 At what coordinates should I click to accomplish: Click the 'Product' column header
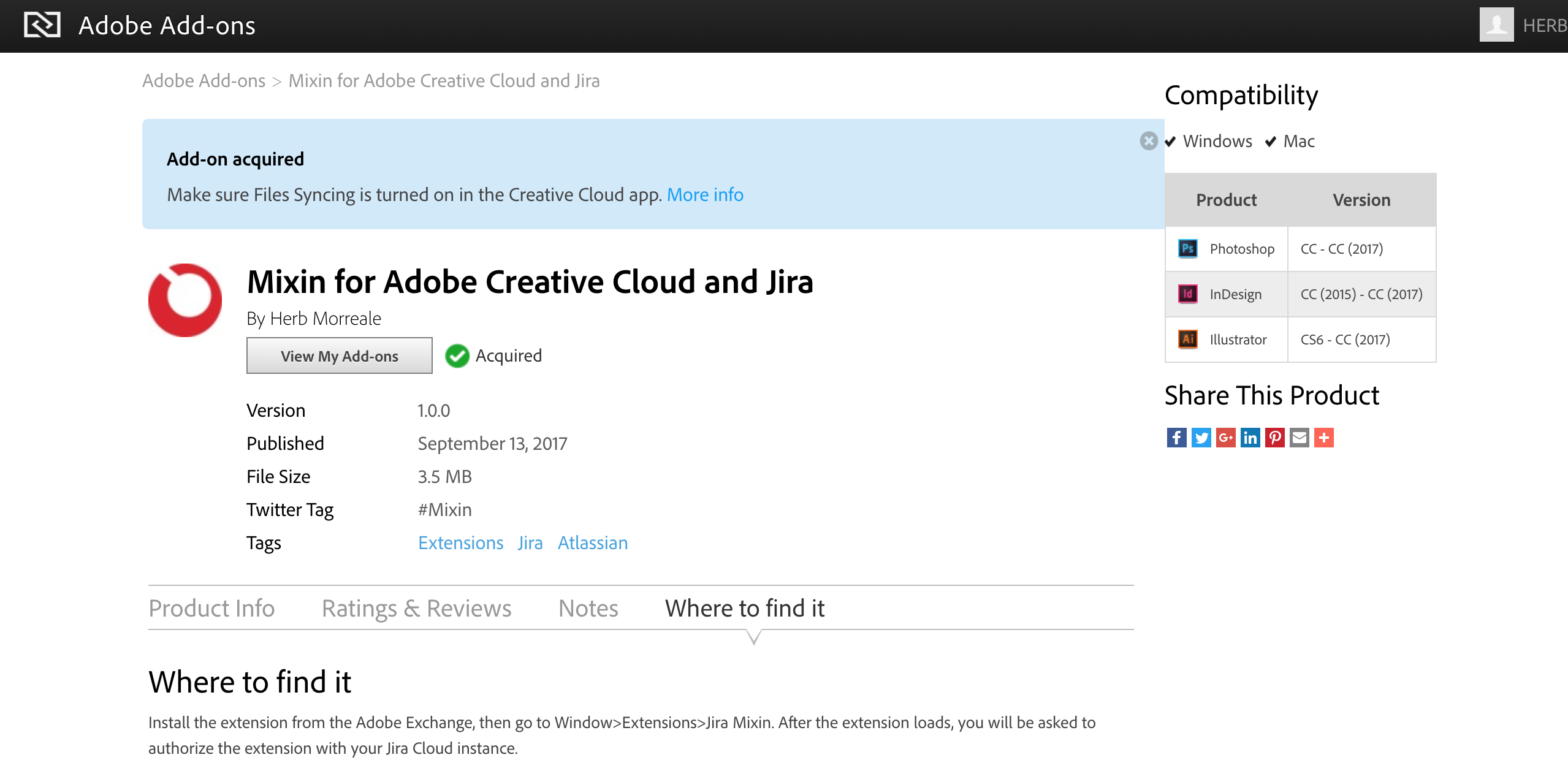tap(1227, 200)
